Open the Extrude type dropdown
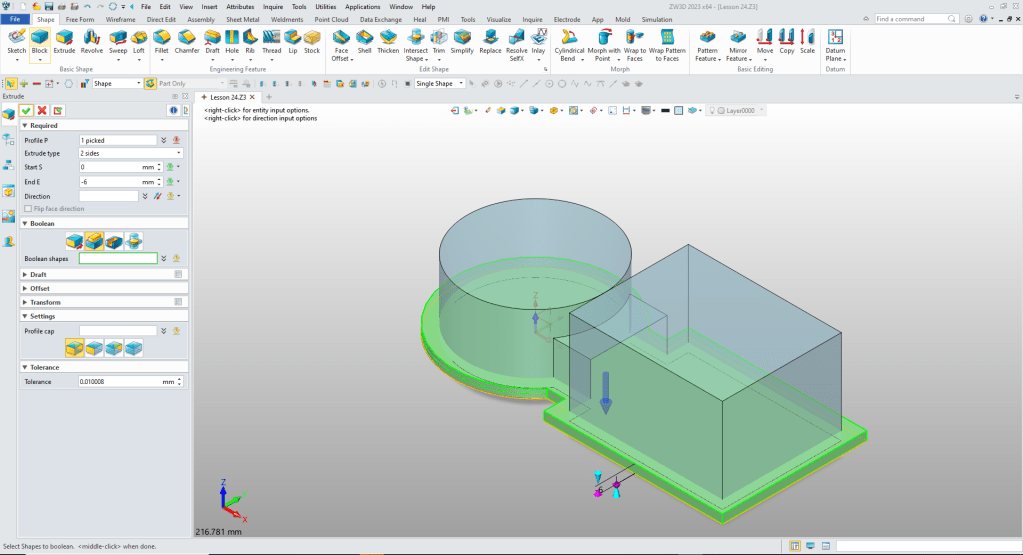The image size is (1023, 555). 130,154
